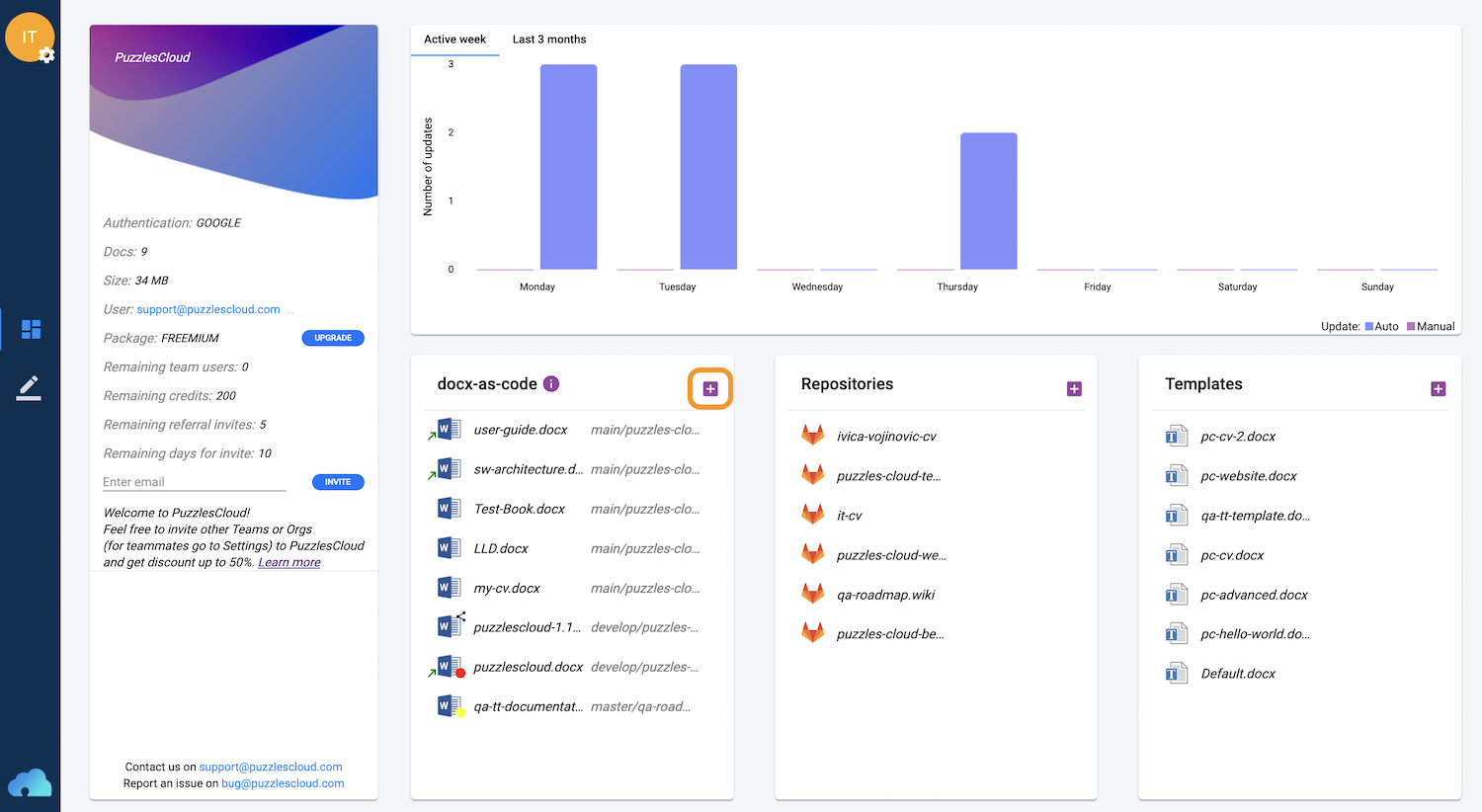
Task: Add a new template with plus icon
Action: 1439,389
